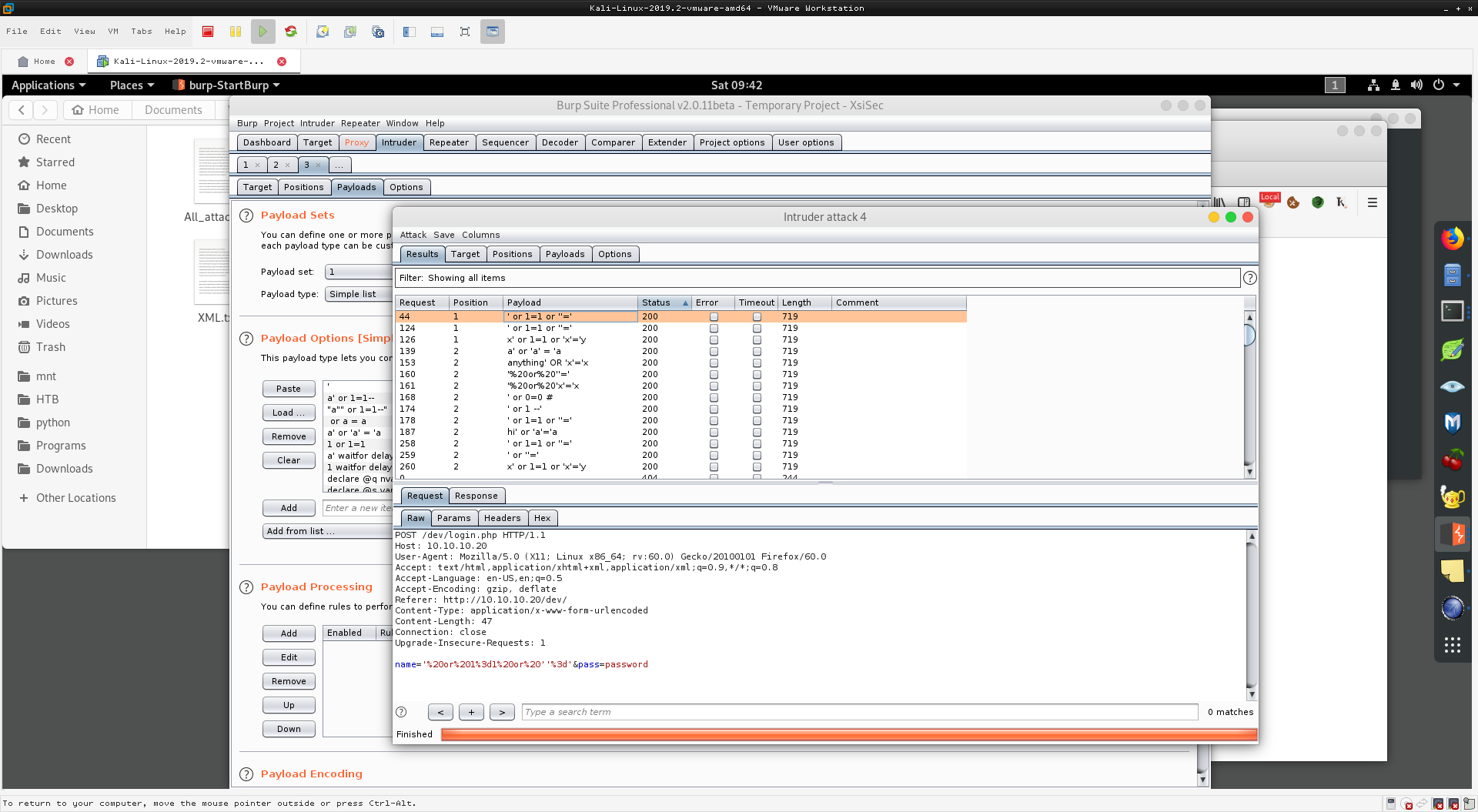Click the Firefox sidebar toggle icon

coord(1243,202)
